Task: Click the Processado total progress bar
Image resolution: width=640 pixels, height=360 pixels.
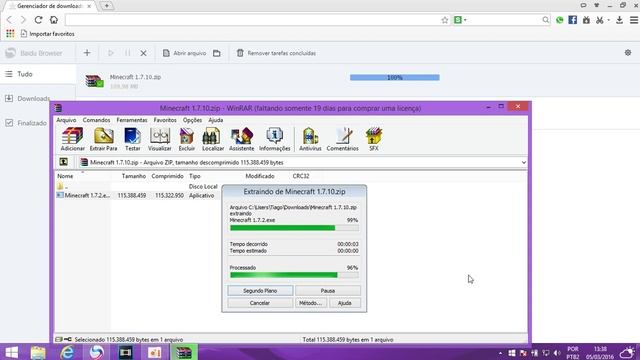Action: (x=294, y=275)
